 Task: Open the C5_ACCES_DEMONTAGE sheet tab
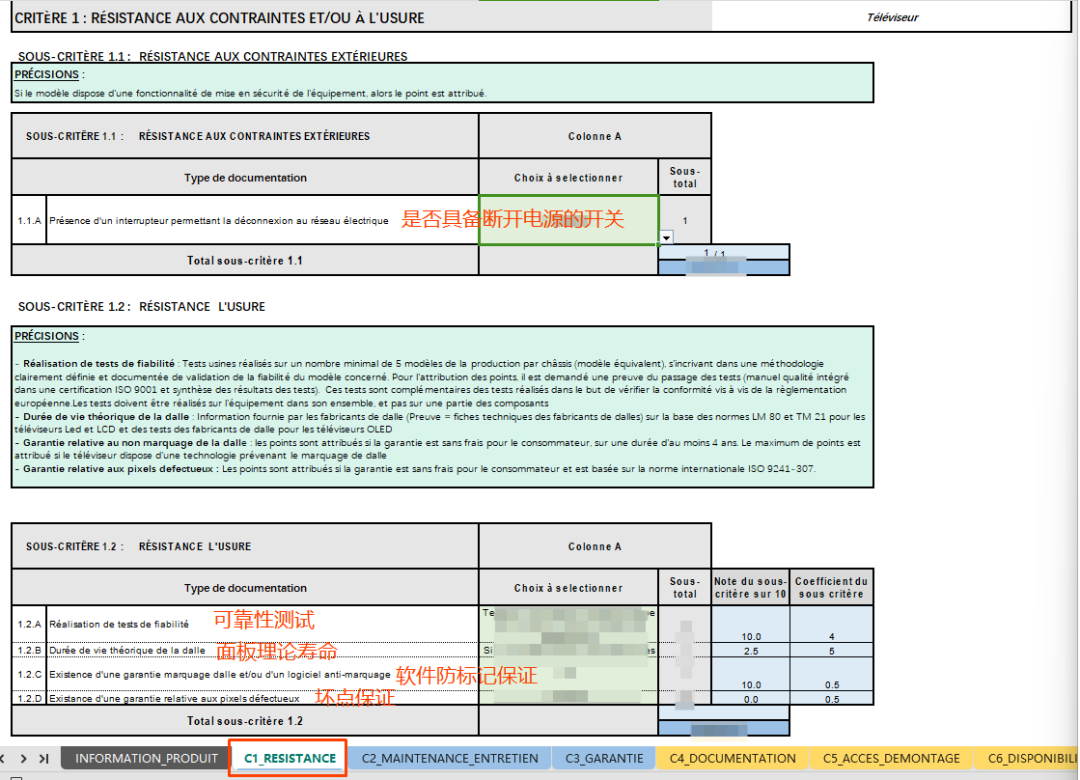coord(891,758)
